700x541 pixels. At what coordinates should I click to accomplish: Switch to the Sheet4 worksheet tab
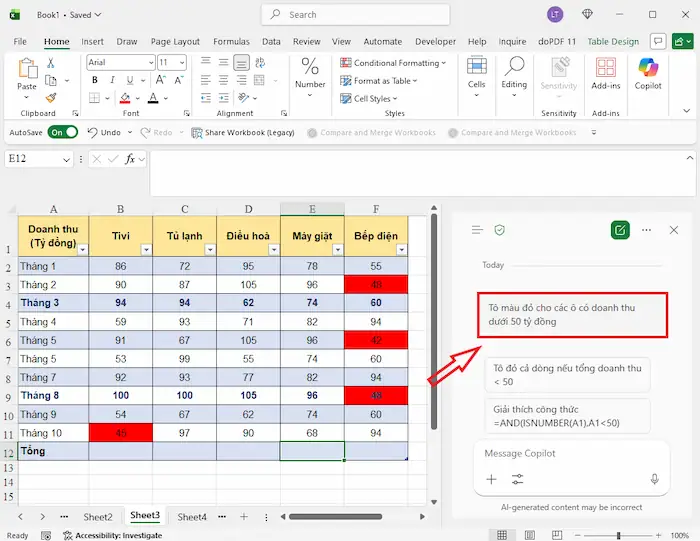[x=192, y=517]
